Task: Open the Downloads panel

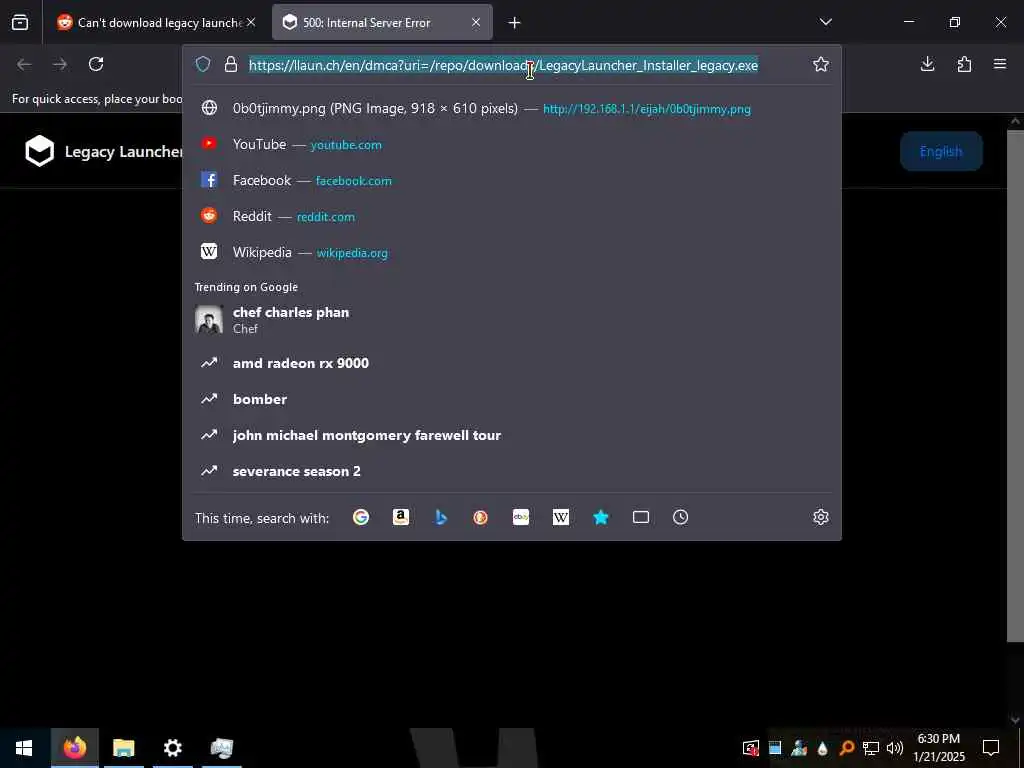Action: 927,64
